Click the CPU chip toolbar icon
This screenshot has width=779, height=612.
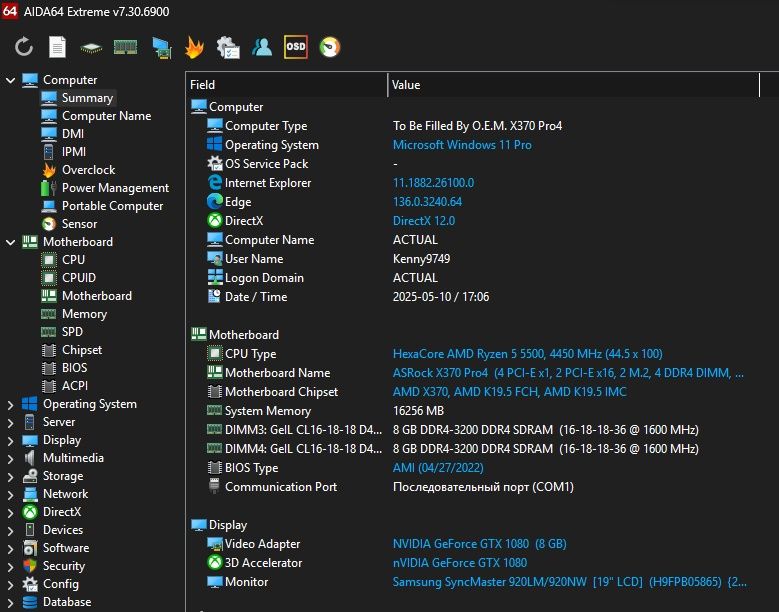(91, 48)
